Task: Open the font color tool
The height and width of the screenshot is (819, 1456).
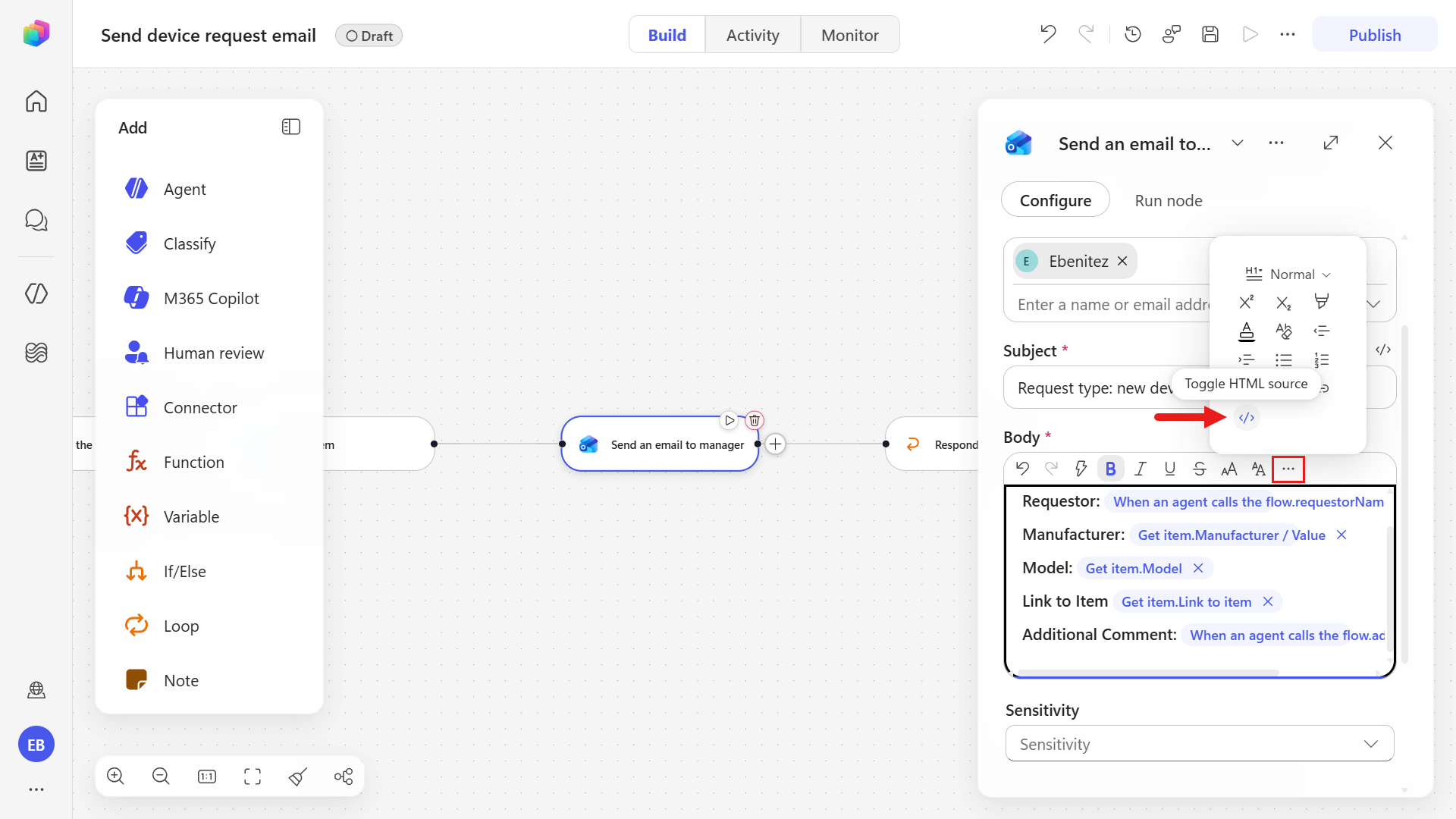Action: point(1247,331)
